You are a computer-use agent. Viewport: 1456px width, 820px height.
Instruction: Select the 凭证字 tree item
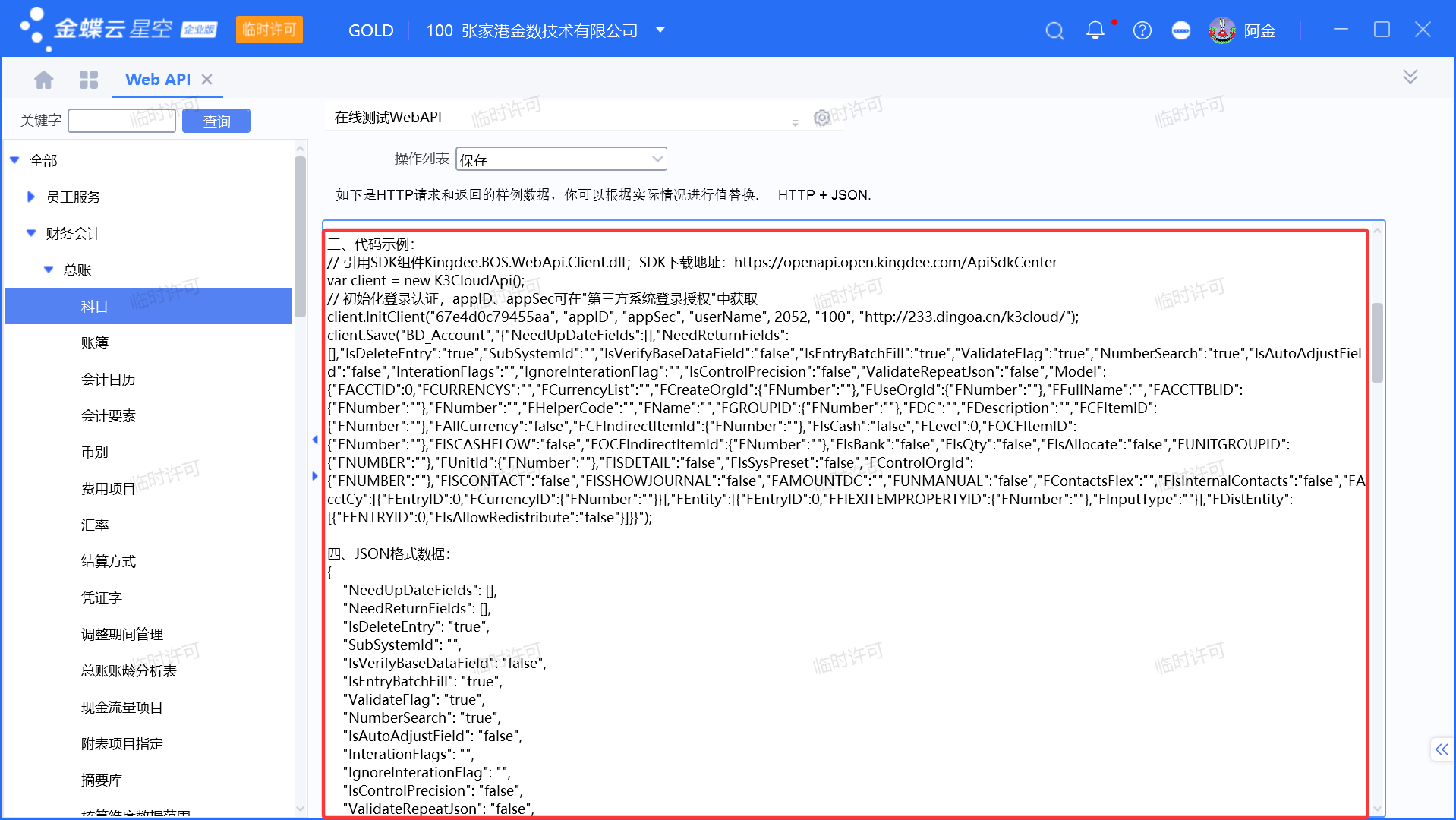[x=102, y=598]
